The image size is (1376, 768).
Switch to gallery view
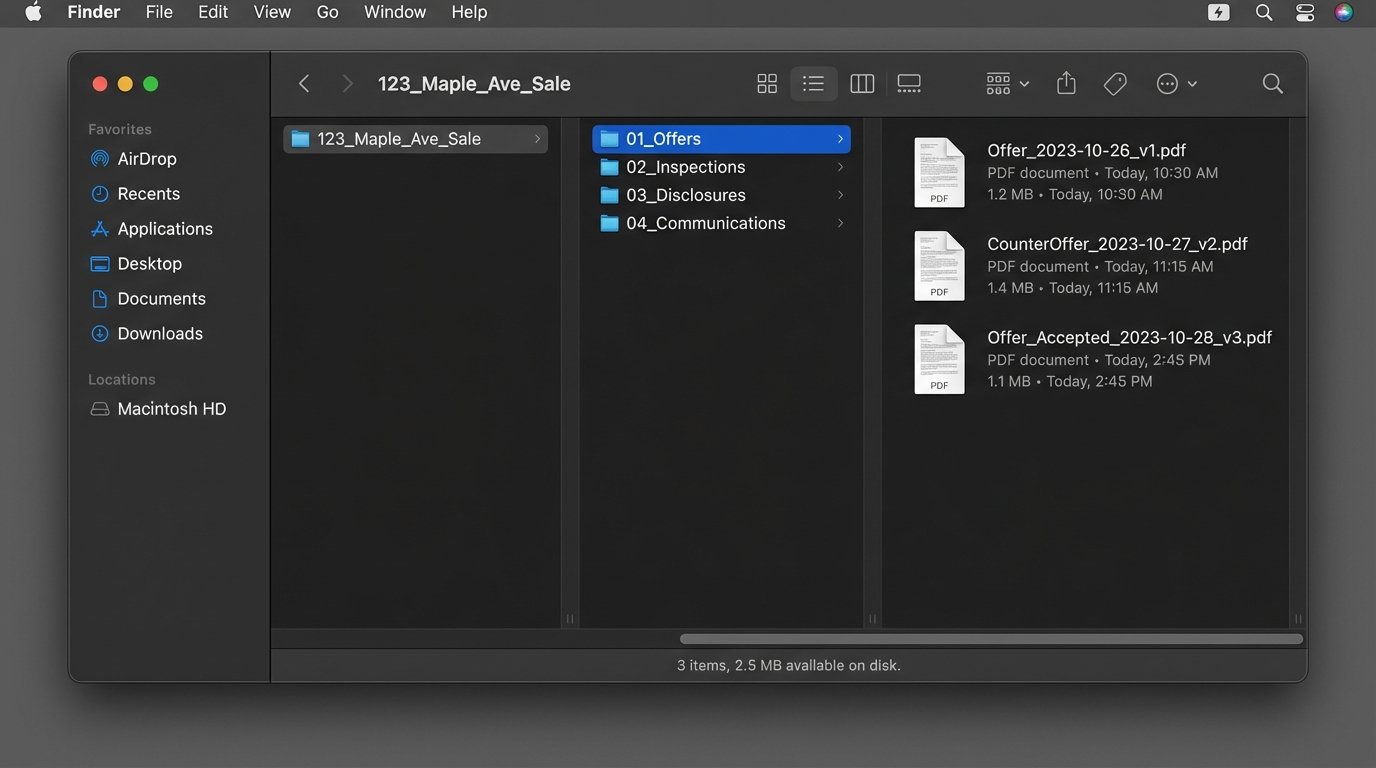(909, 84)
